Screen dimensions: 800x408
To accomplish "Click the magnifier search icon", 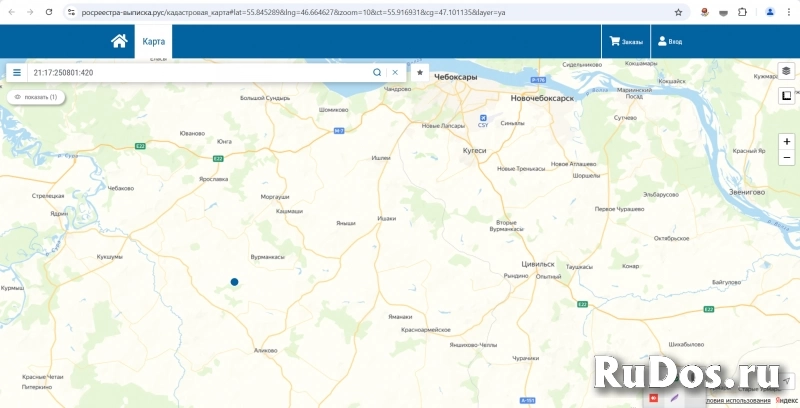I will 377,73.
